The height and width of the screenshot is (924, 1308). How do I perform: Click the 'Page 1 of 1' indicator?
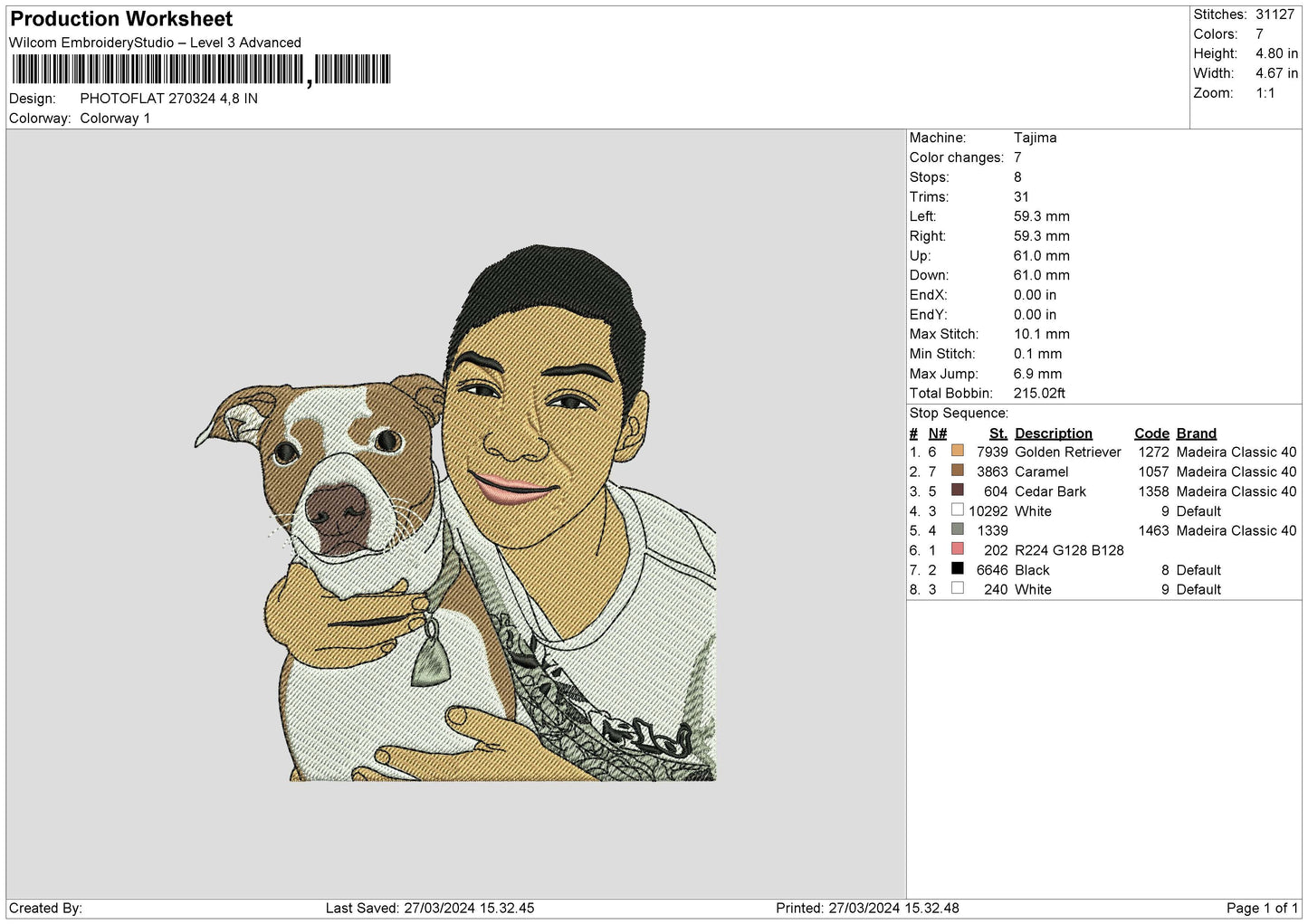coord(1262,908)
